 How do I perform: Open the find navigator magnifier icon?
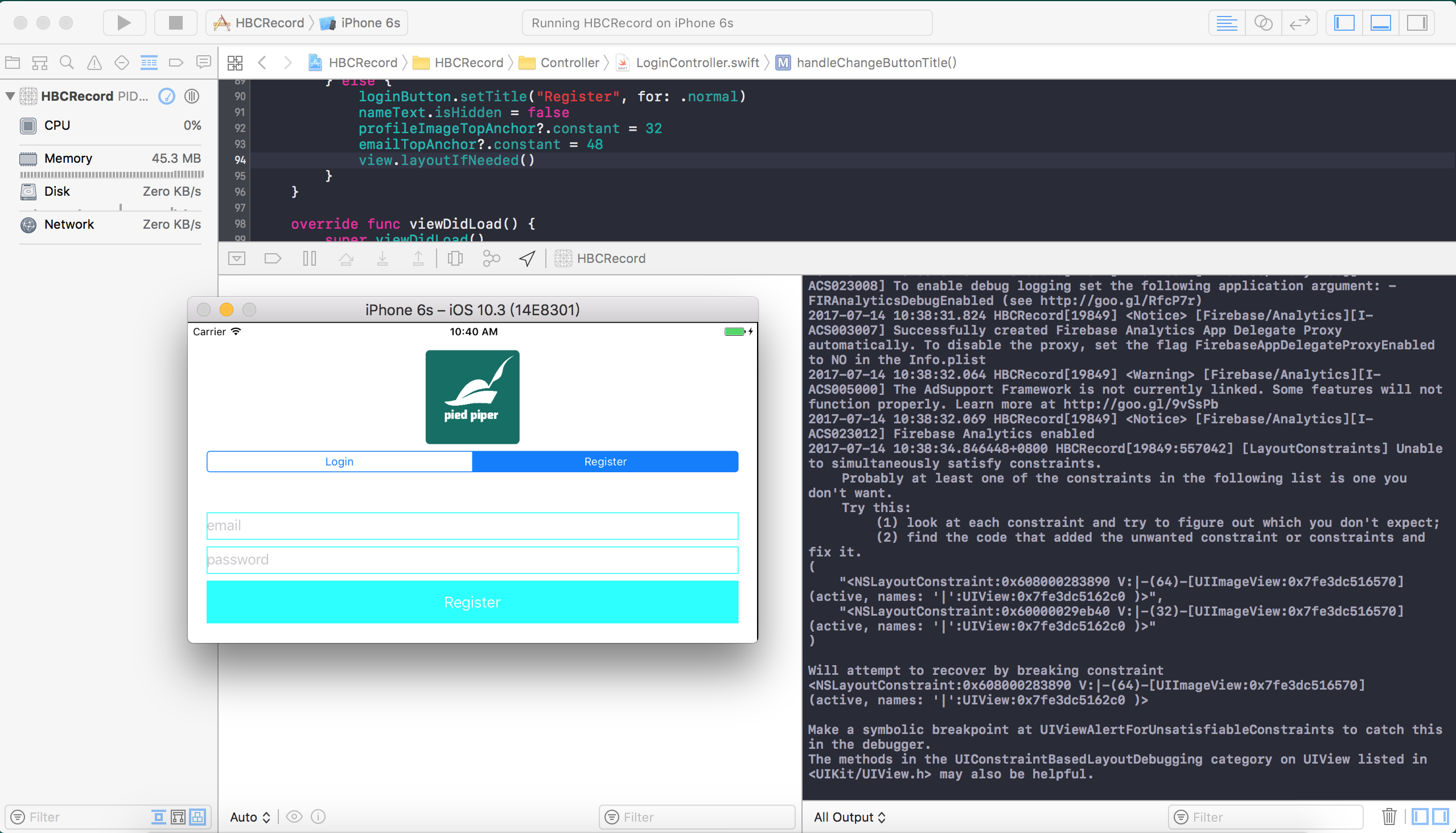point(67,63)
